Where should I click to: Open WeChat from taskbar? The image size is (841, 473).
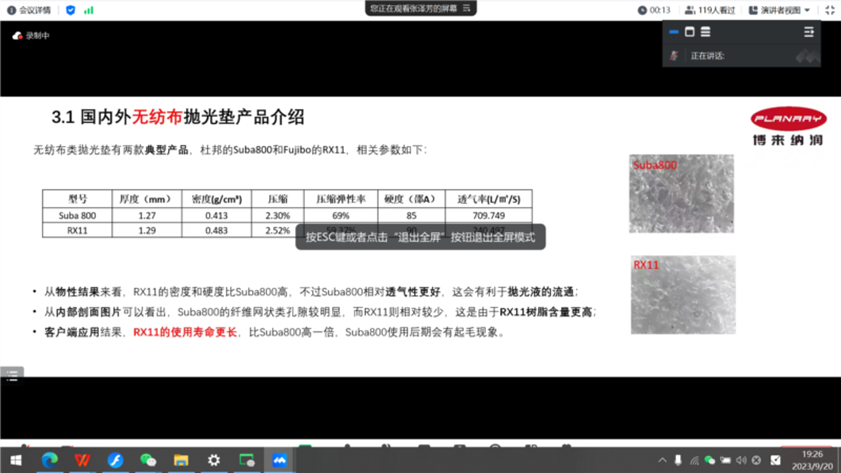click(148, 460)
